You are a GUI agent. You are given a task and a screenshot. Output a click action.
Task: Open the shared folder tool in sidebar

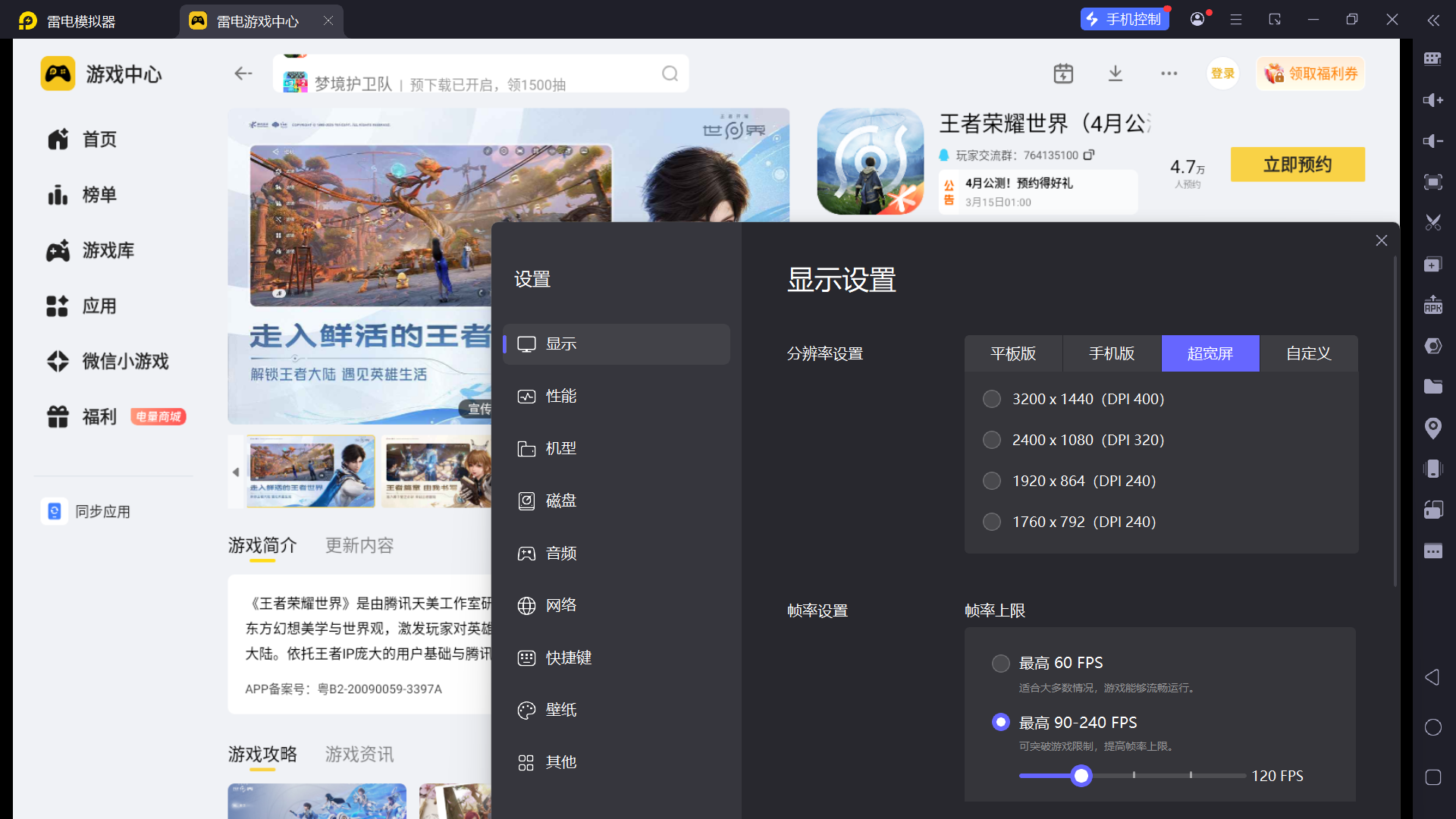coord(1433,386)
